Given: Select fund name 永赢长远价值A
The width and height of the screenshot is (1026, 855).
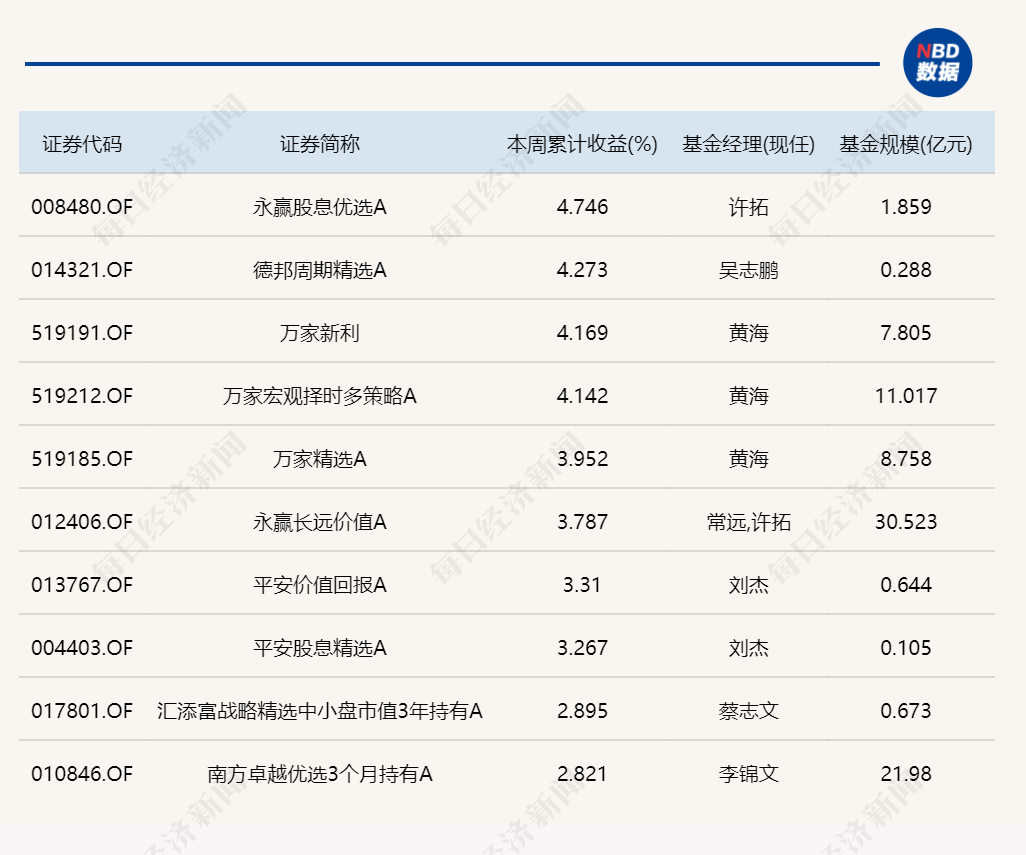Looking at the screenshot, I should (319, 522).
